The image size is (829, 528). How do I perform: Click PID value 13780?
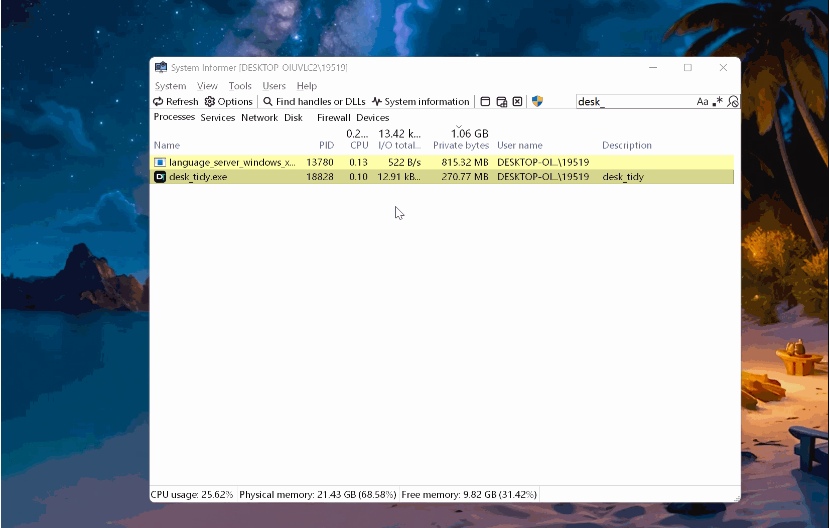coord(320,162)
